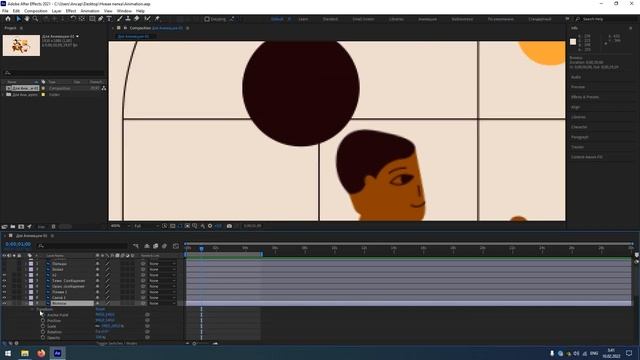This screenshot has height=360, width=640.
Task: Toggle the Opacity stopwatch
Action: tap(43, 338)
